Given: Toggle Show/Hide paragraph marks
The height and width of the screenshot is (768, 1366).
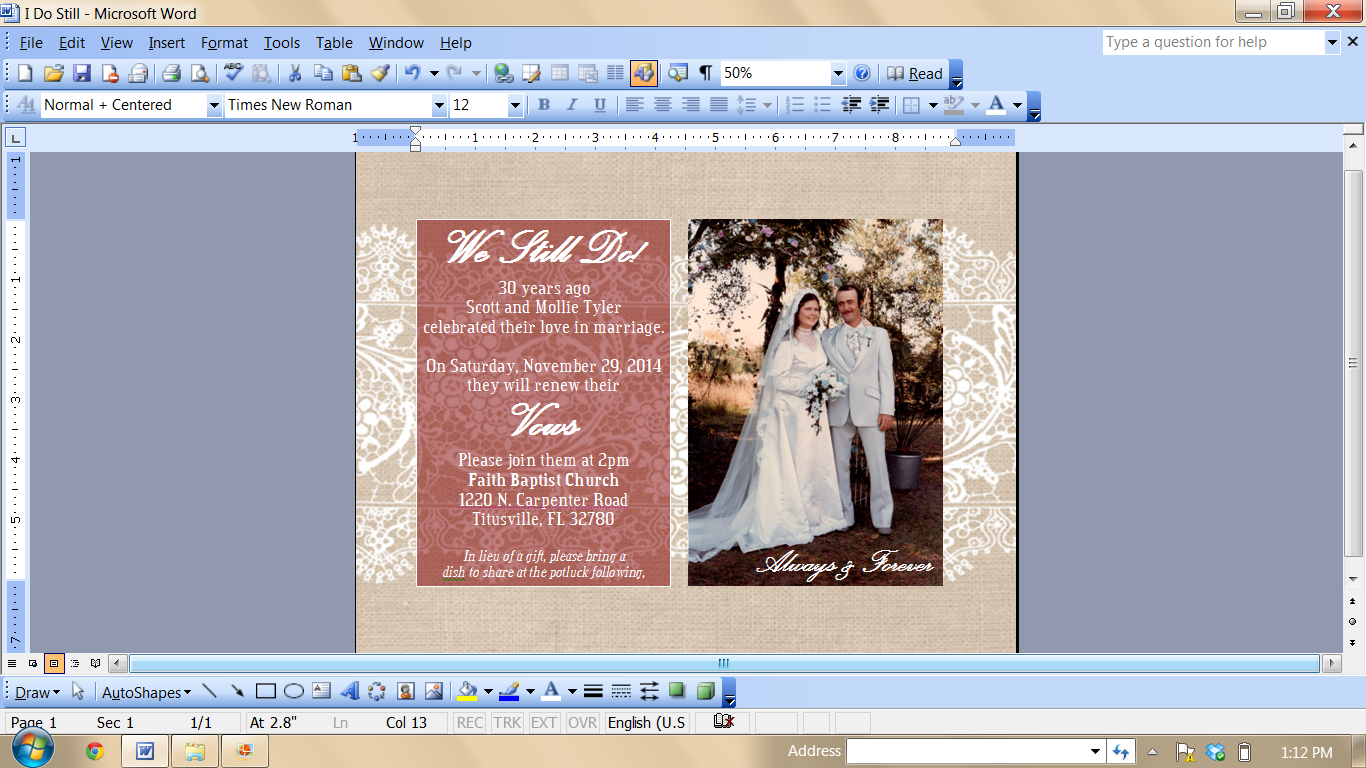Looking at the screenshot, I should [705, 73].
